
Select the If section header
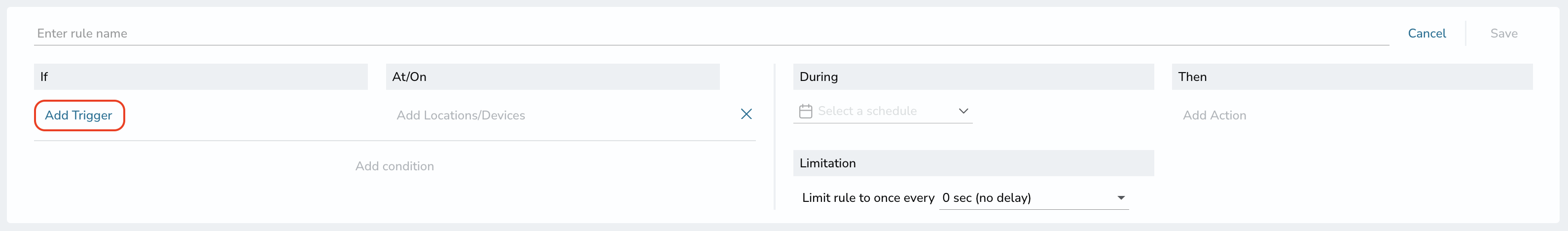201,77
